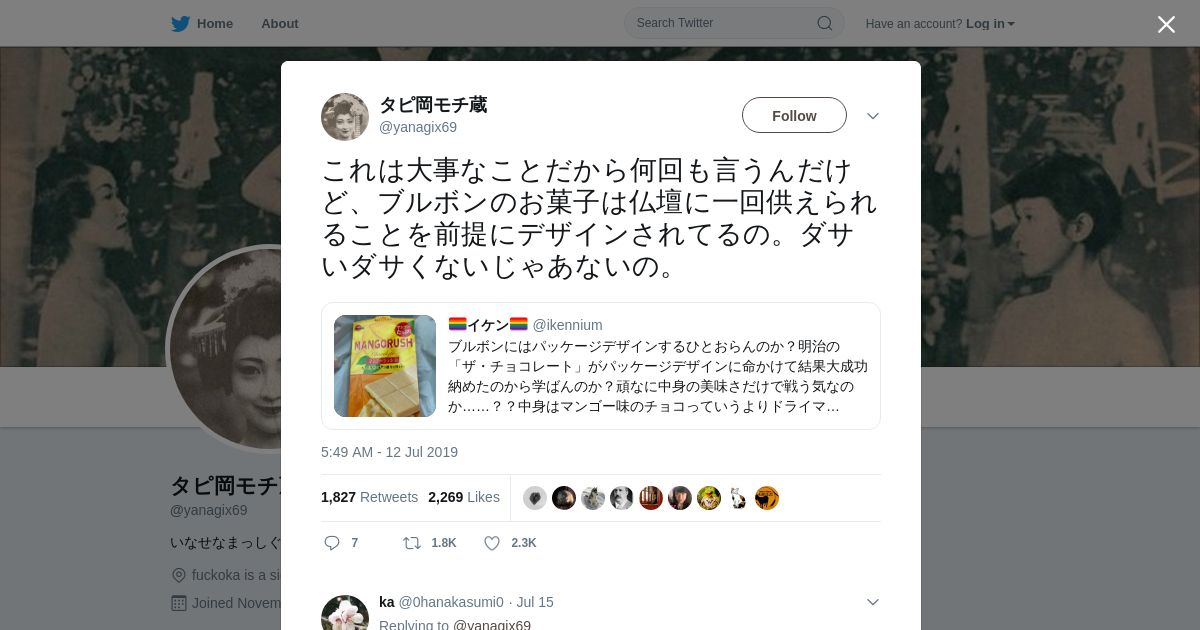Viewport: 1200px width, 630px height.
Task: Follow @yanagix69 with Follow button
Action: coord(794,115)
